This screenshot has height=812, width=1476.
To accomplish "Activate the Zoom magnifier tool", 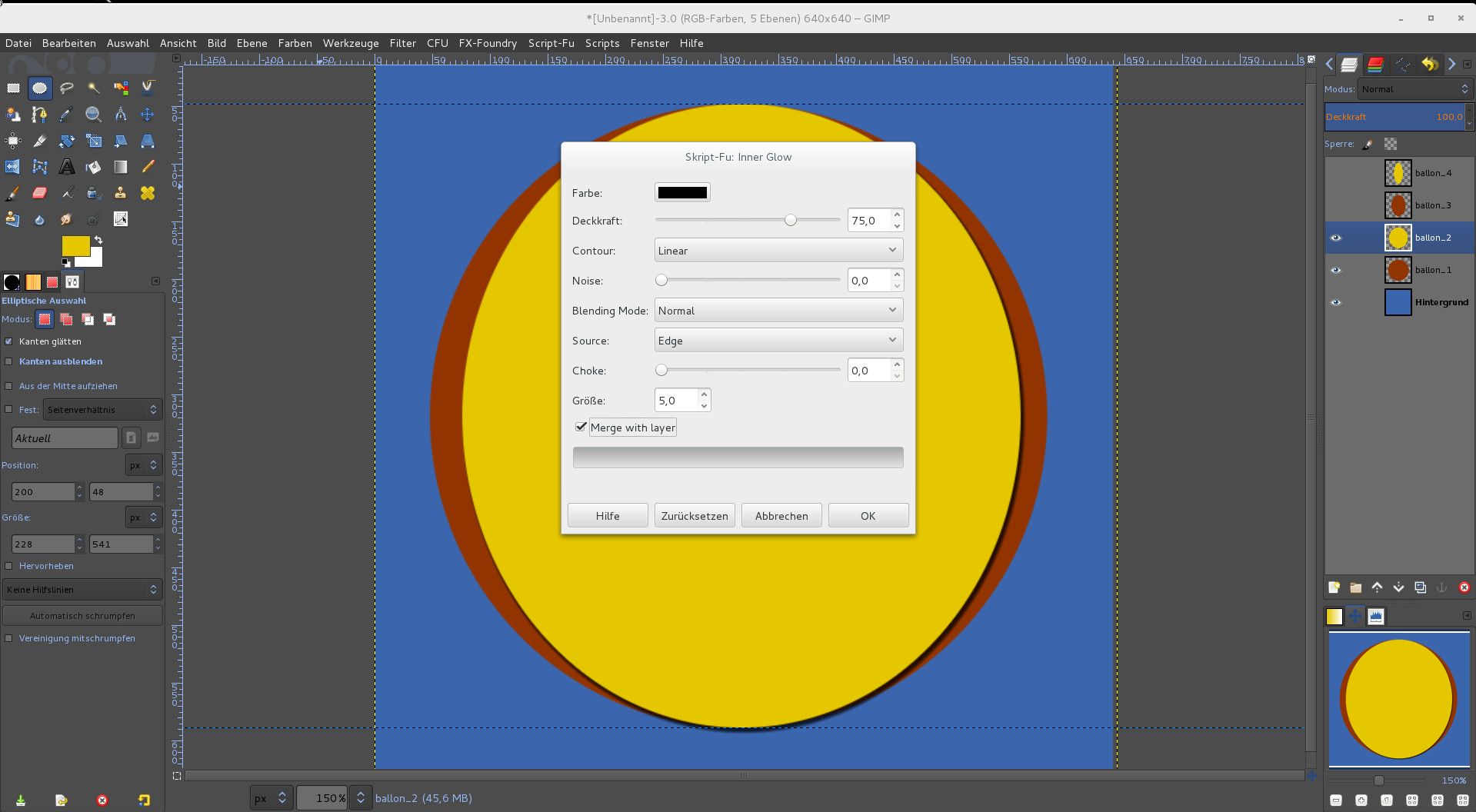I will click(x=94, y=115).
